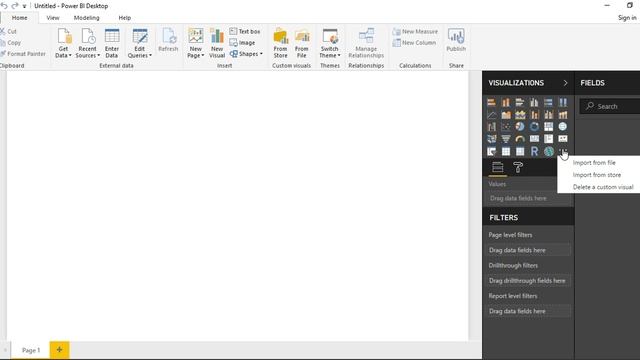Open the Recent Sources dropdown

coord(87,43)
